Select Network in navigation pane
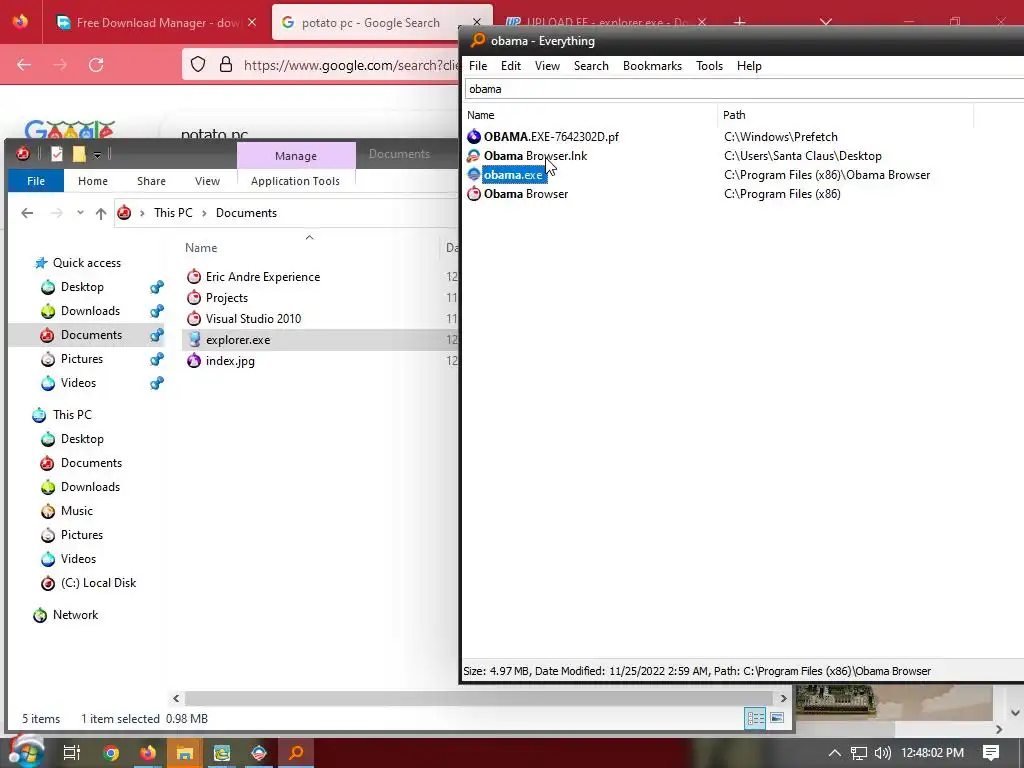 [x=75, y=615]
